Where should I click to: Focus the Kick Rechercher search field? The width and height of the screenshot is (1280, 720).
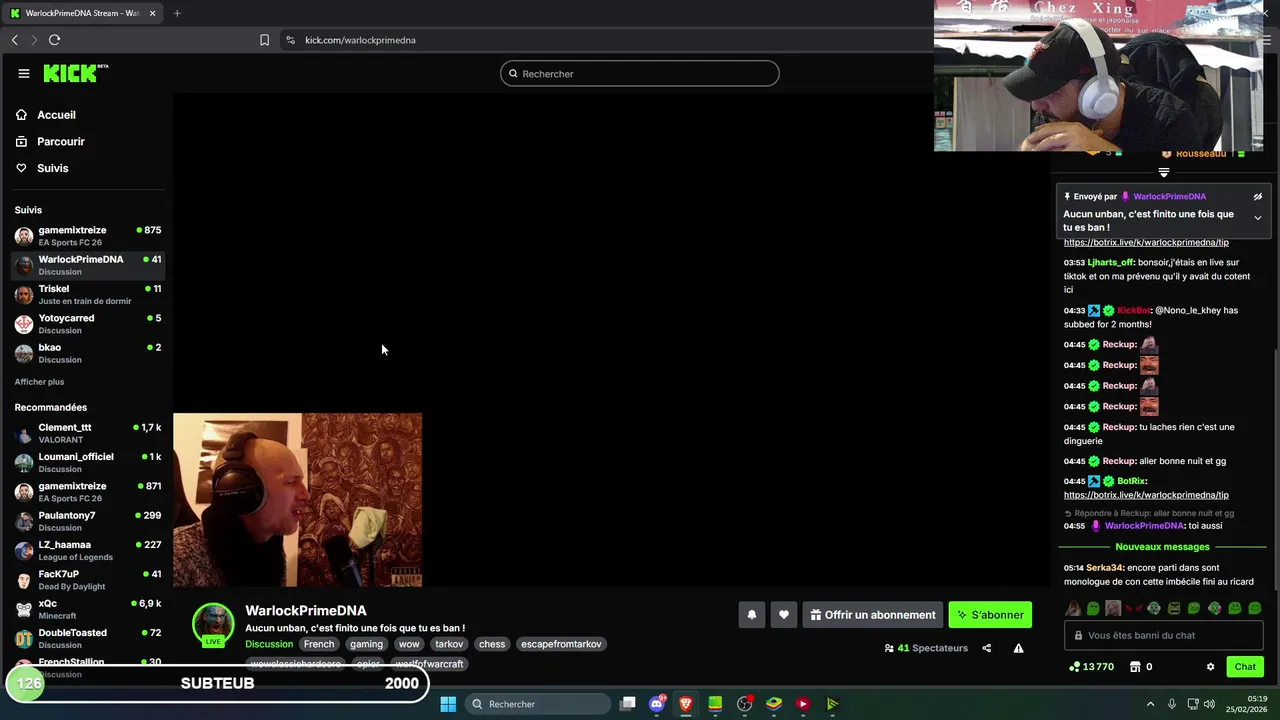tap(640, 74)
